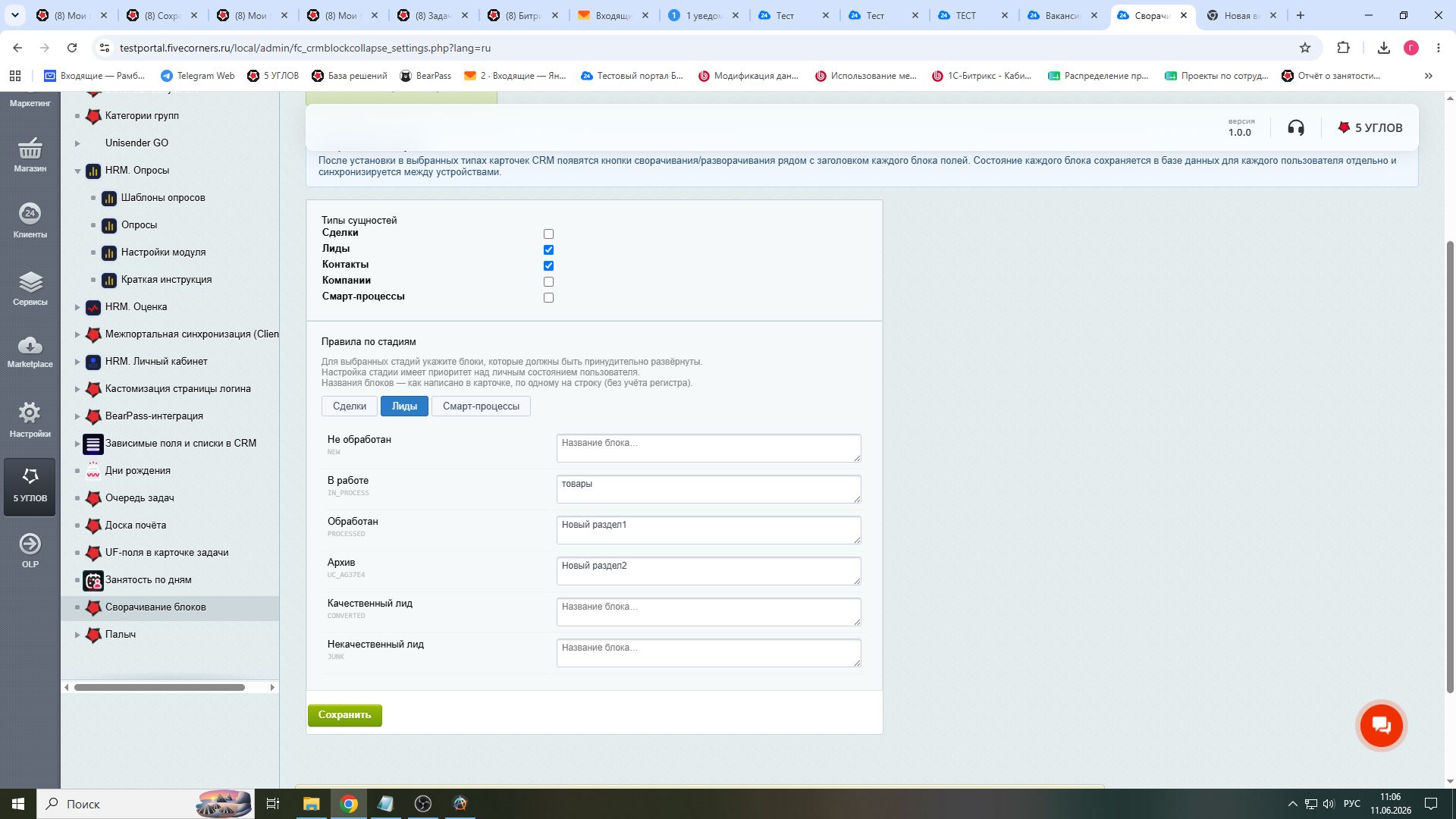
Task: Switch to the Сделки stage tab
Action: click(x=349, y=406)
